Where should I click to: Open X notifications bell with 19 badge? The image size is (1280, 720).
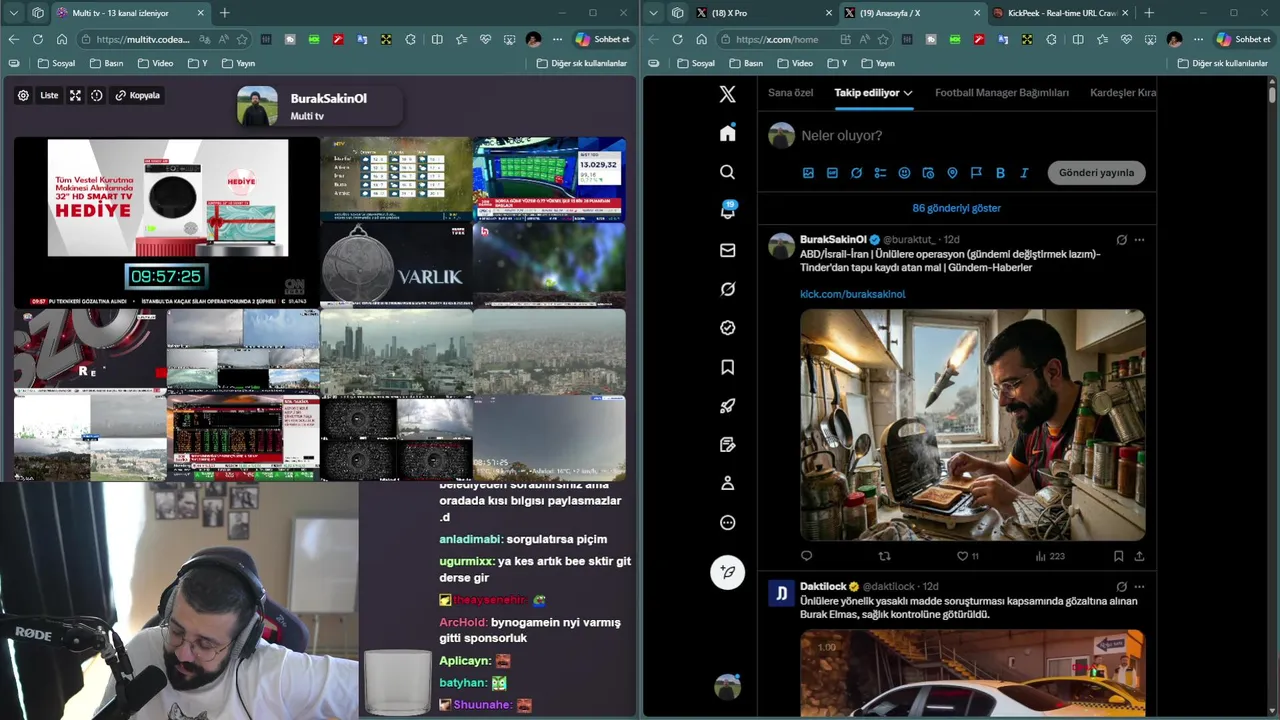click(x=727, y=210)
